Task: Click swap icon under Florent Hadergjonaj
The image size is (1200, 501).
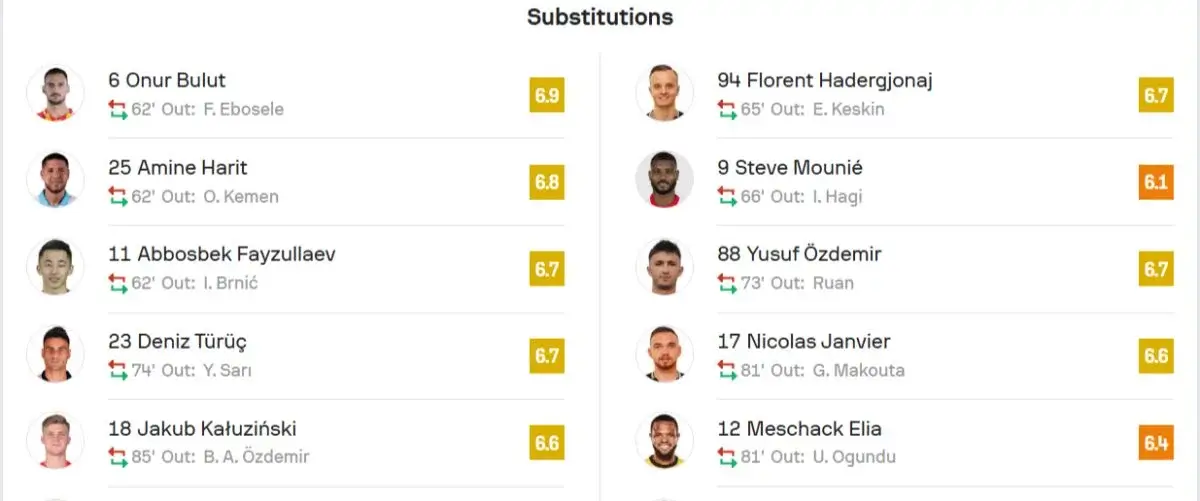Action: (x=727, y=109)
